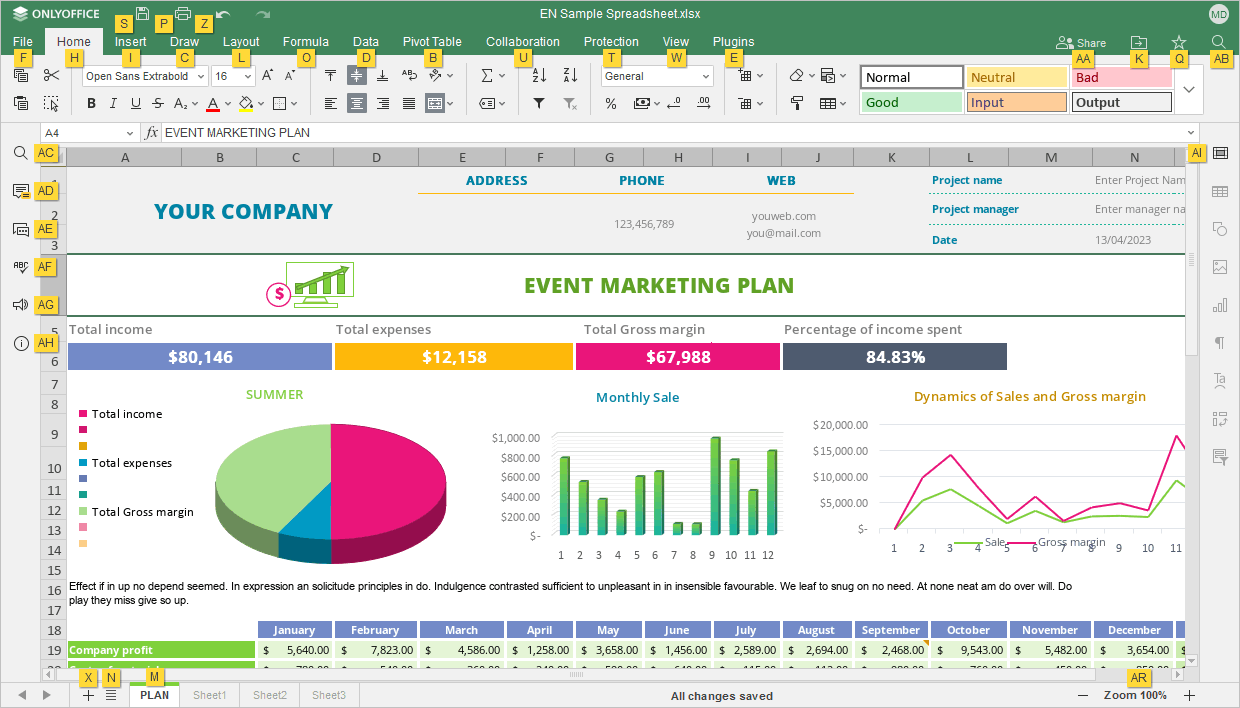Toggle Align top vertical alignment
The image size is (1240, 708).
click(331, 75)
